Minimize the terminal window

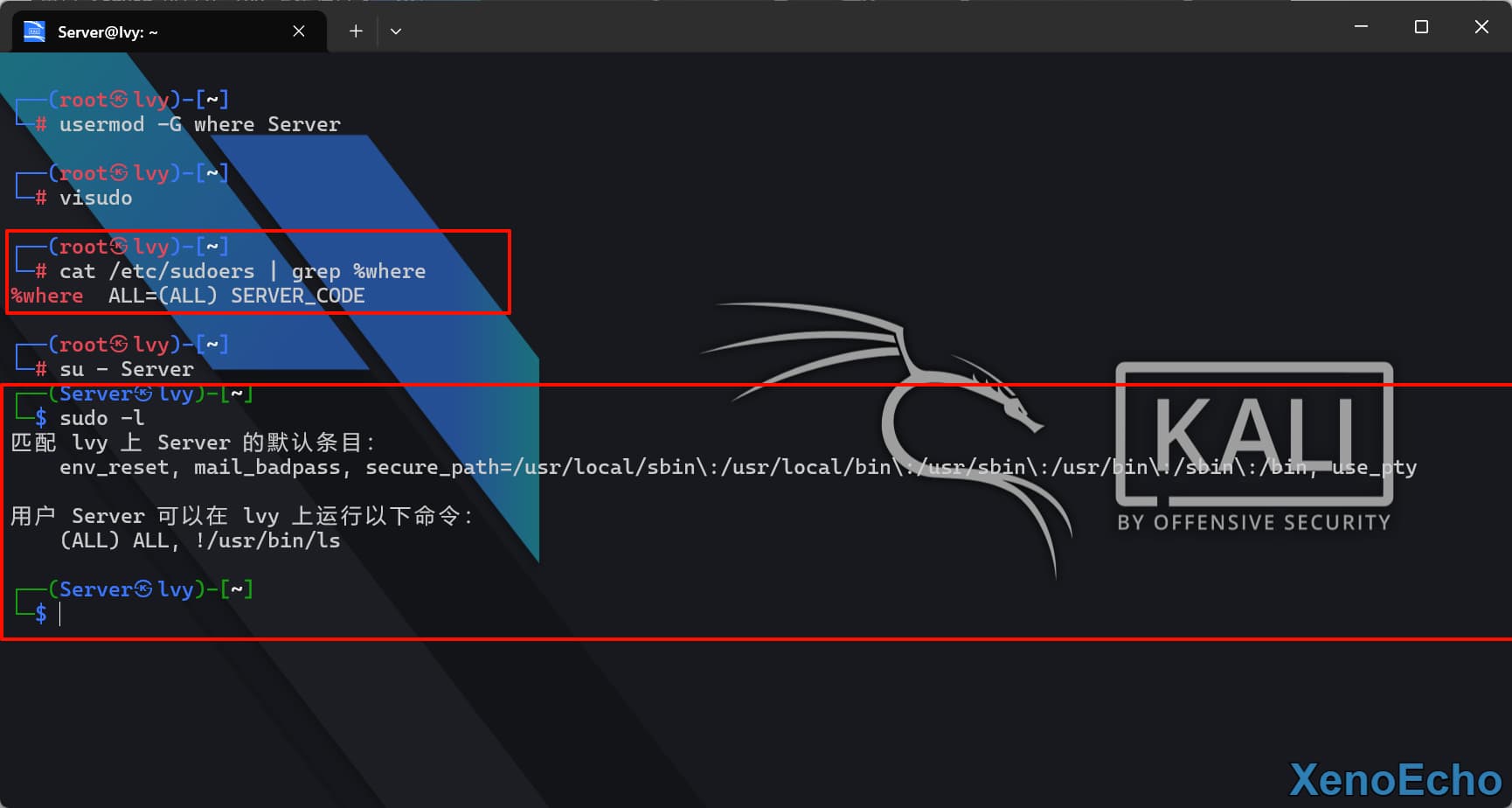coord(1361,27)
